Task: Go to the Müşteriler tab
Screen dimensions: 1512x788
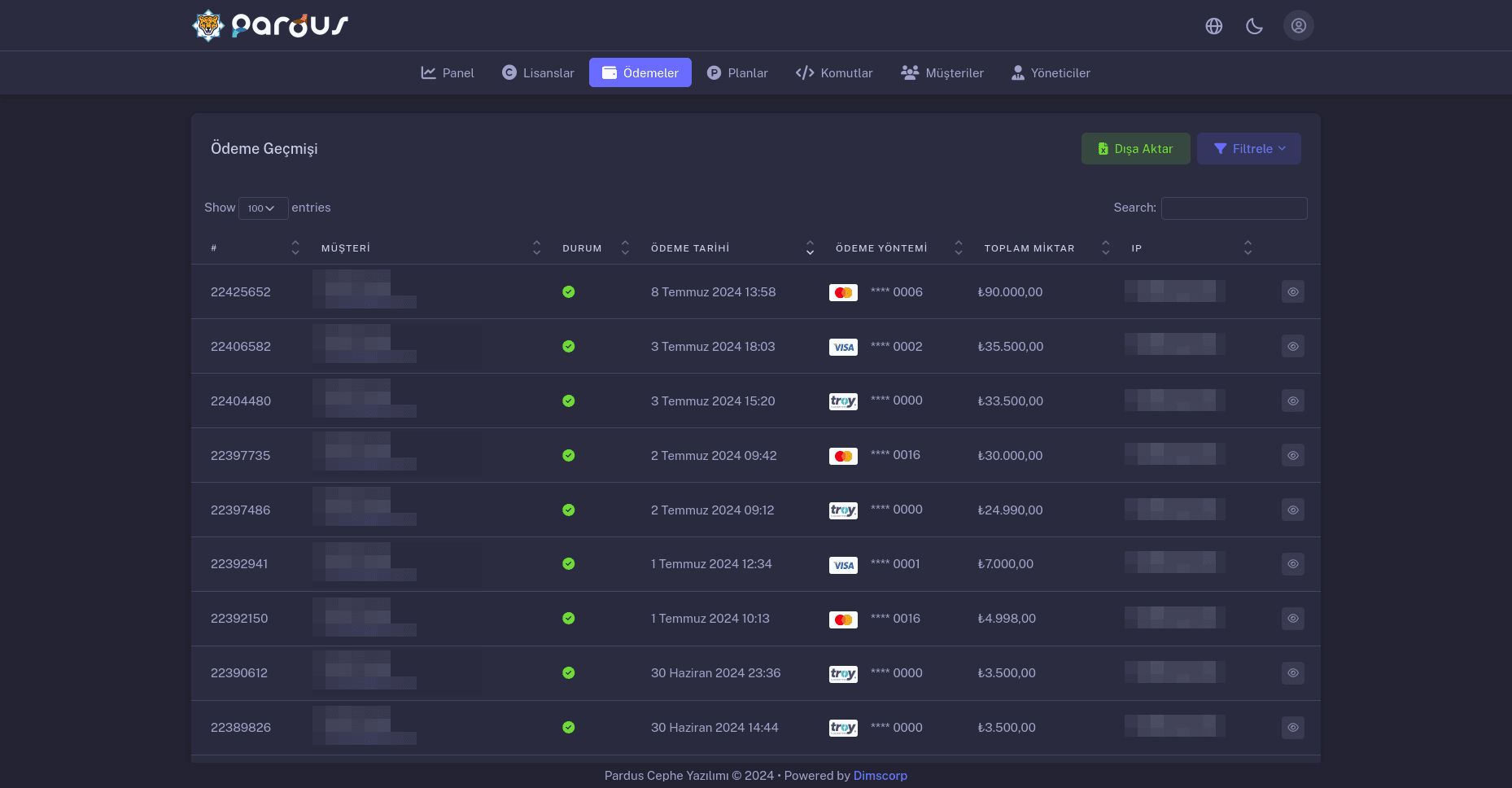Action: 942,73
